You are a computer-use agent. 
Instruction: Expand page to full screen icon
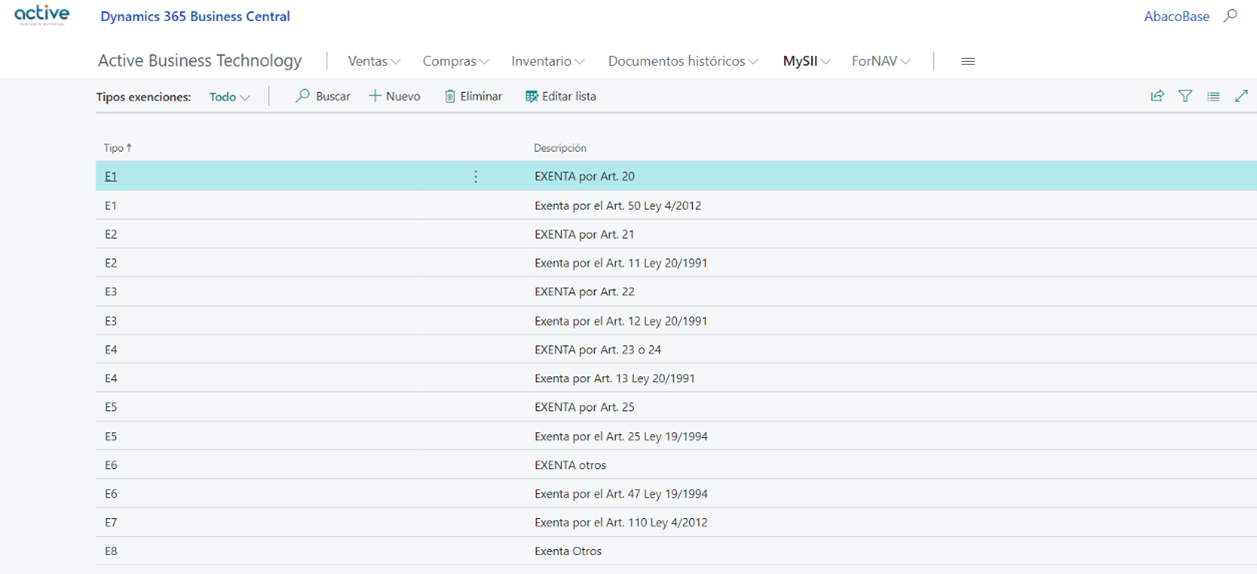pyautogui.click(x=1241, y=96)
